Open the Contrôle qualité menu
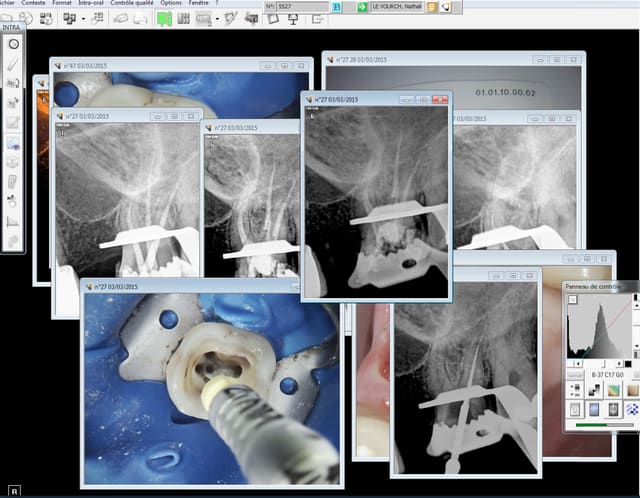640x498 pixels. tap(132, 2)
